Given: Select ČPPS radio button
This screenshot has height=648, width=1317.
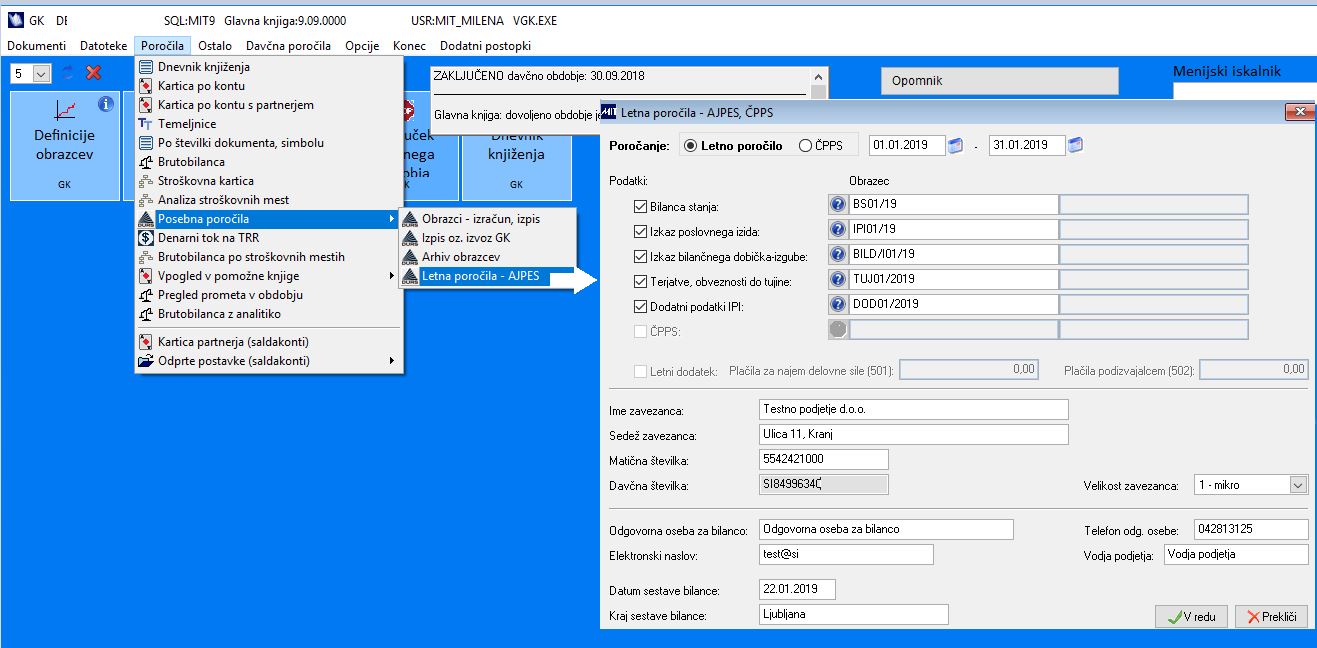Looking at the screenshot, I should click(x=805, y=146).
